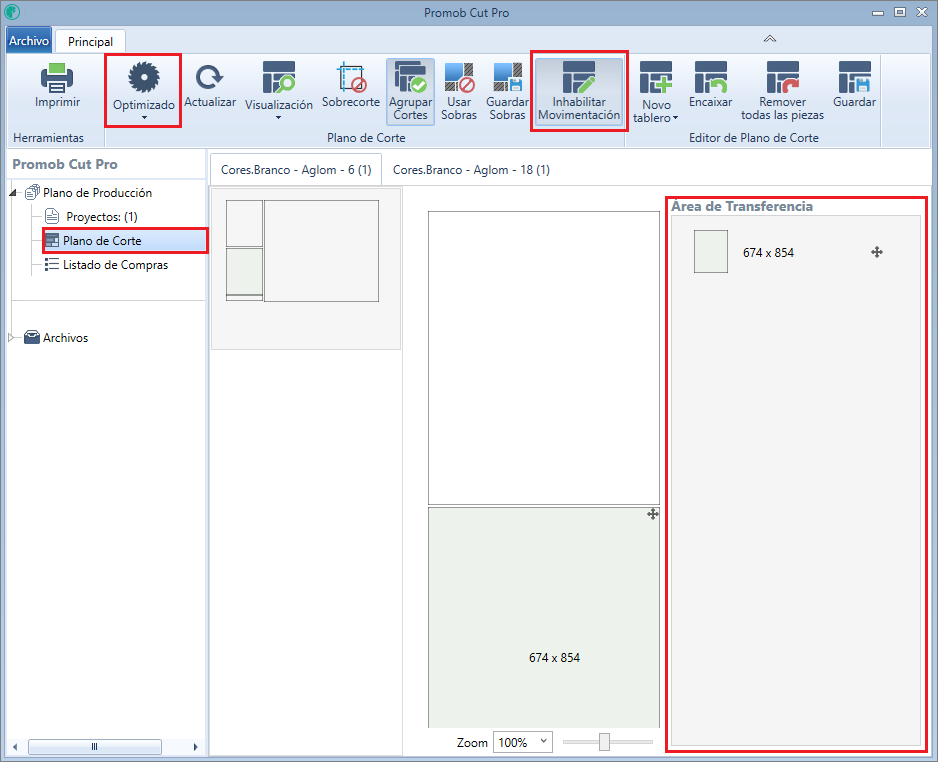Click the Novo tablero icon
The width and height of the screenshot is (938, 762).
656,78
